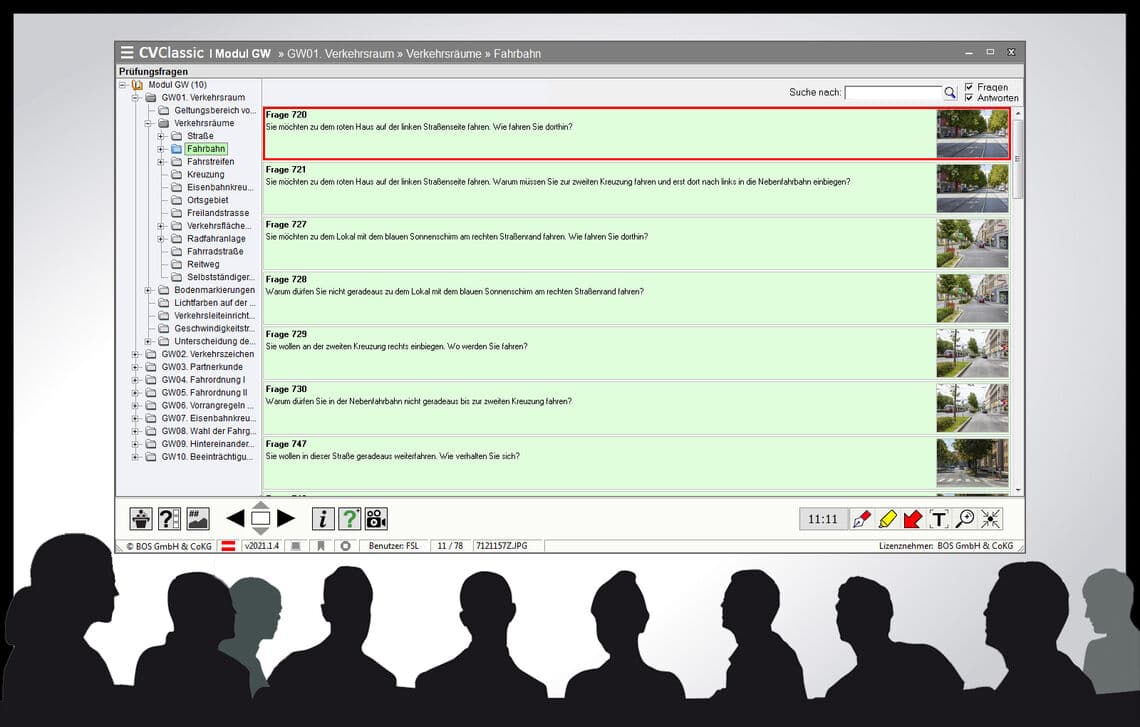Open the picture view icon
The image size is (1140, 727).
pyautogui.click(x=198, y=518)
